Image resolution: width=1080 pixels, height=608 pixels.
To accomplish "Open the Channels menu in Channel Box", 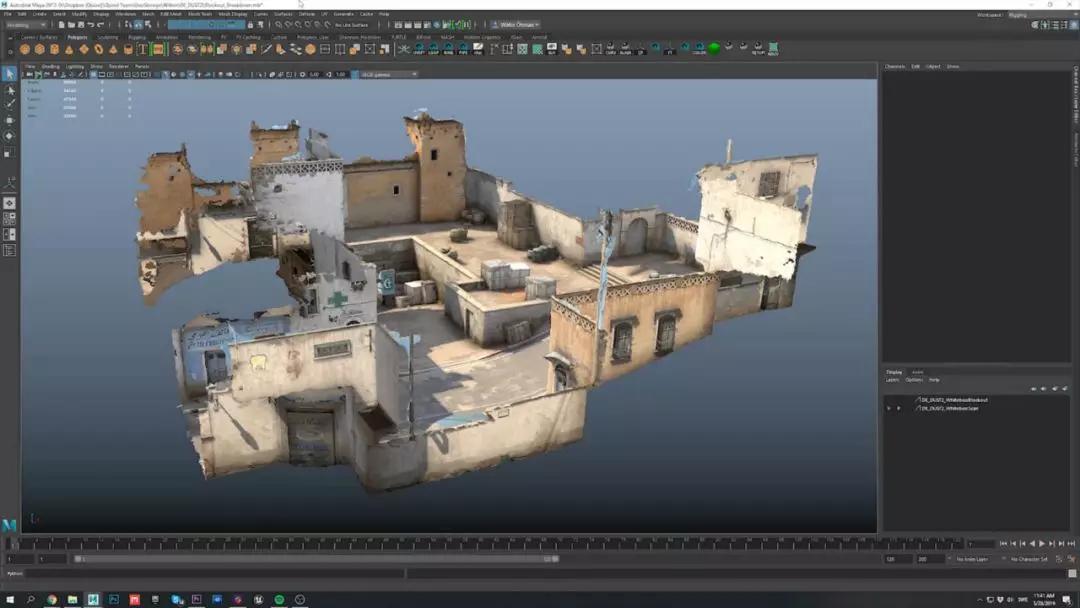I will tap(894, 67).
